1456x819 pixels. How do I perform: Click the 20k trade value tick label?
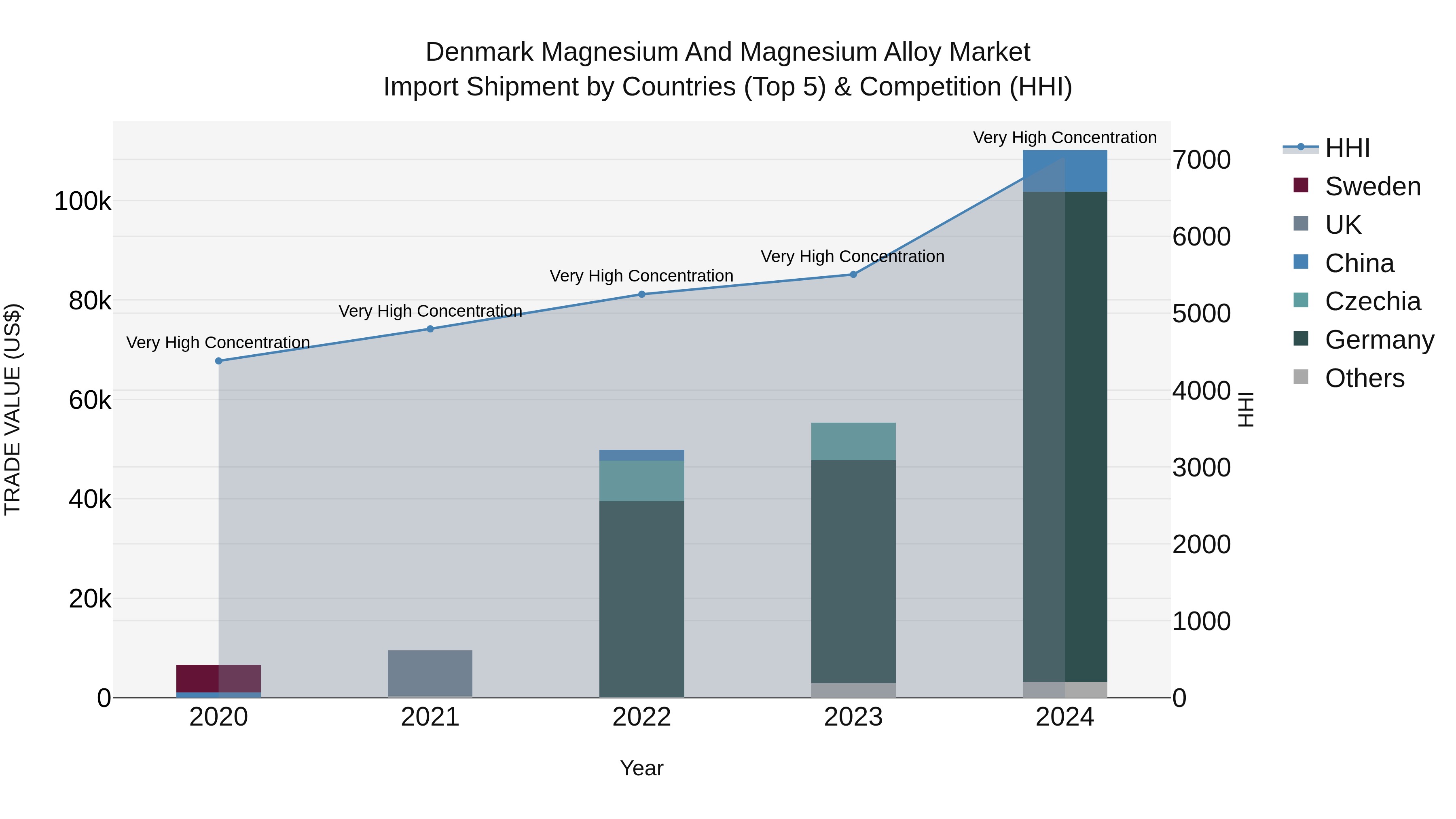pyautogui.click(x=90, y=599)
